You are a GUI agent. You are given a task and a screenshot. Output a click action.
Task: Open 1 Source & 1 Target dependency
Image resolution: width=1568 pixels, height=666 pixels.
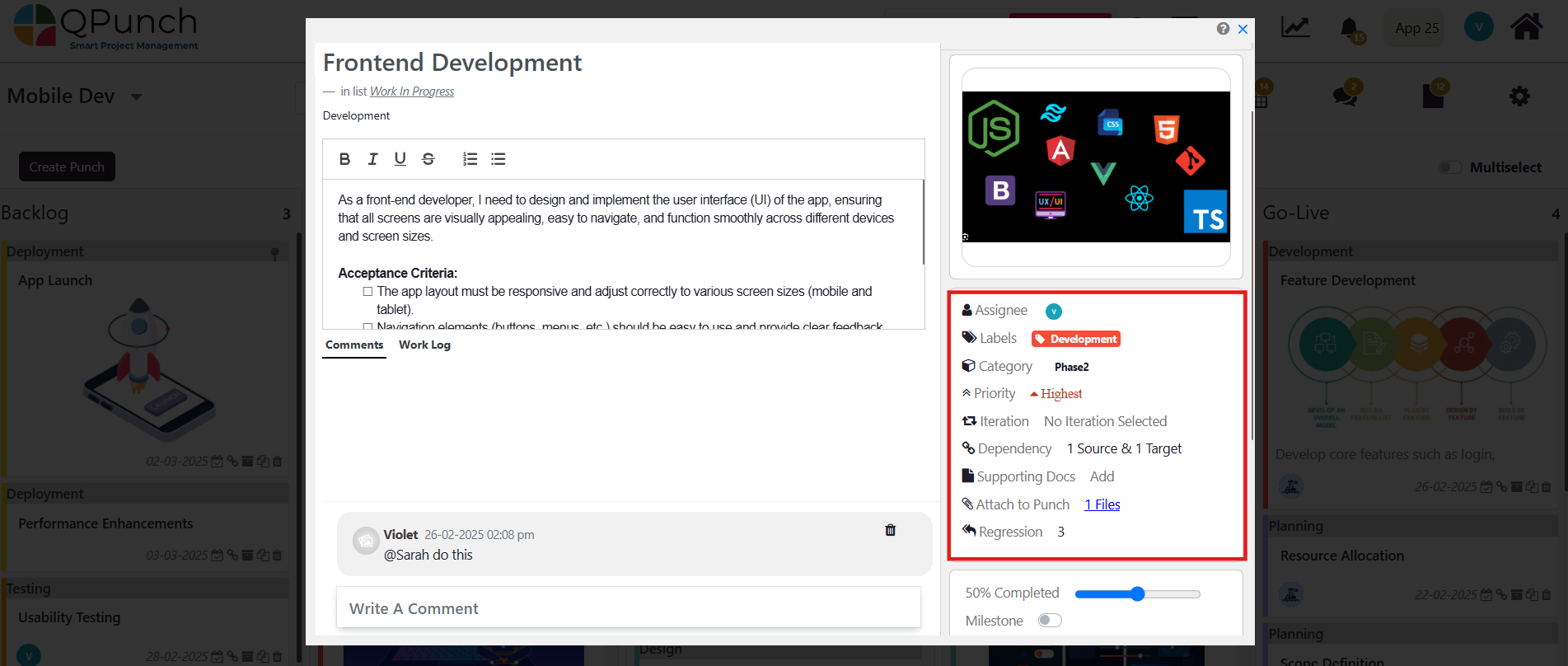coord(1124,448)
